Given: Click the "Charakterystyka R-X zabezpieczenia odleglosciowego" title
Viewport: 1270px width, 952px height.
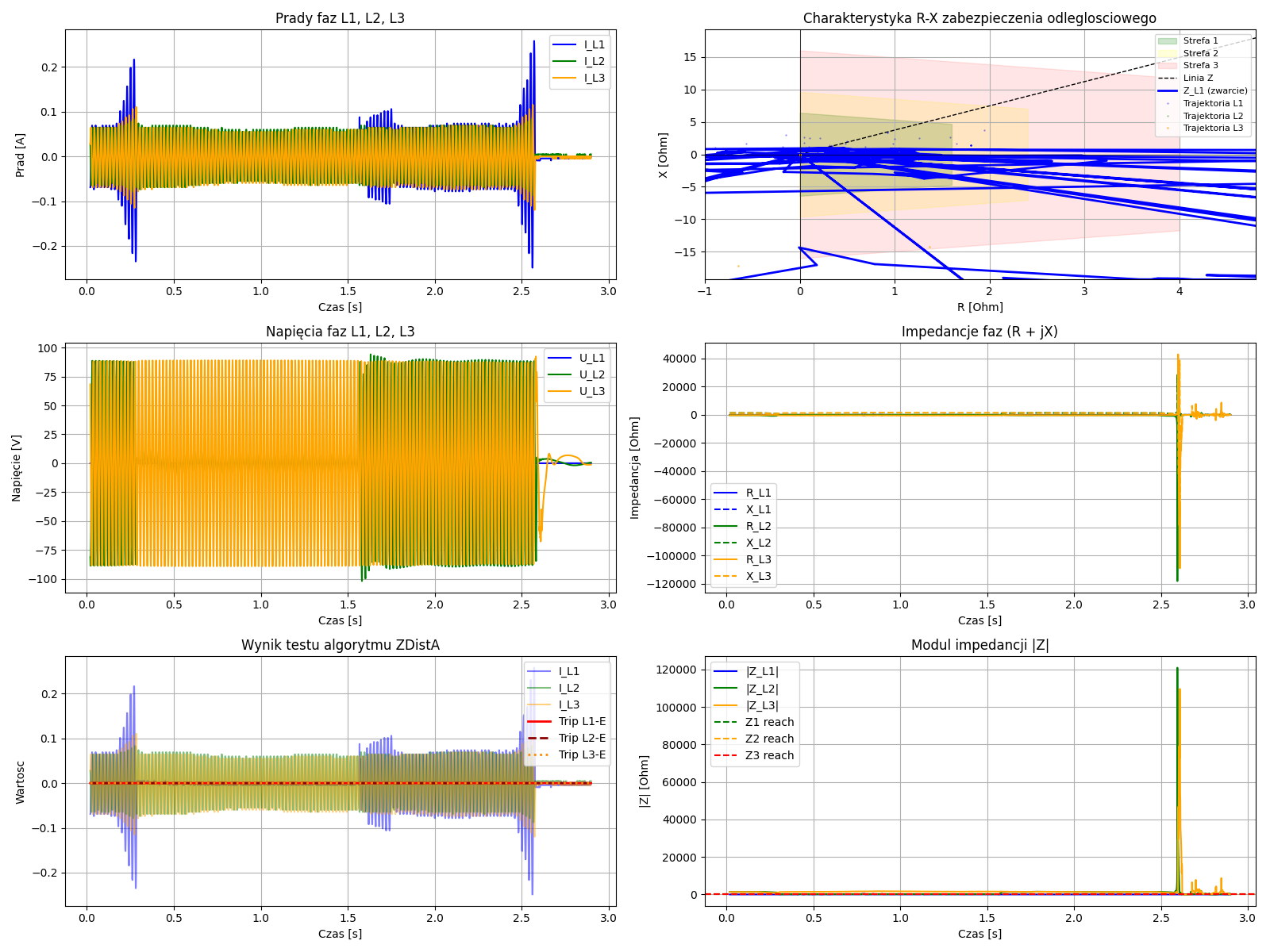Looking at the screenshot, I should coord(979,18).
